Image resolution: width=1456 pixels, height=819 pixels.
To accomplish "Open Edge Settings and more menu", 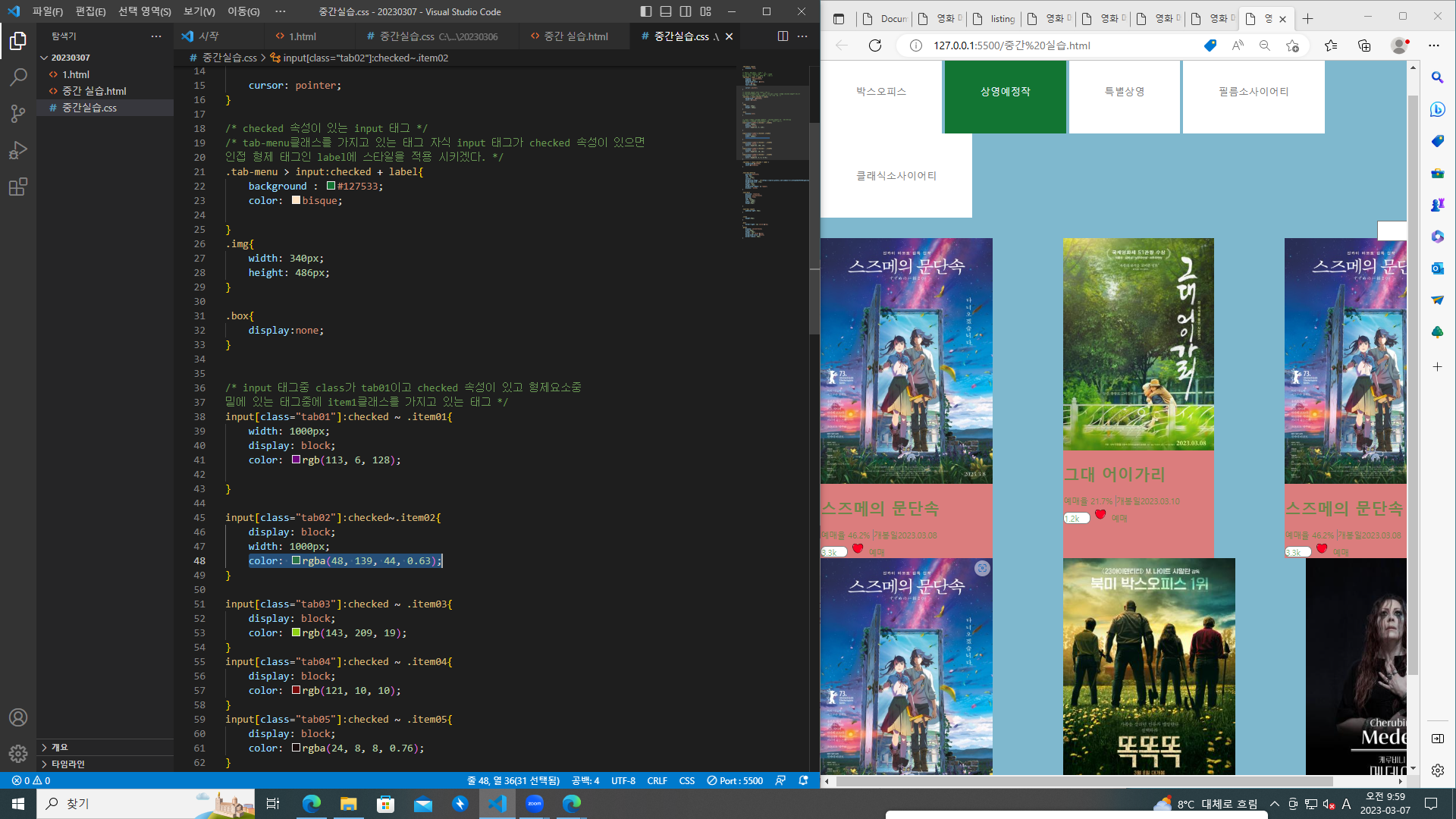I will [1433, 45].
